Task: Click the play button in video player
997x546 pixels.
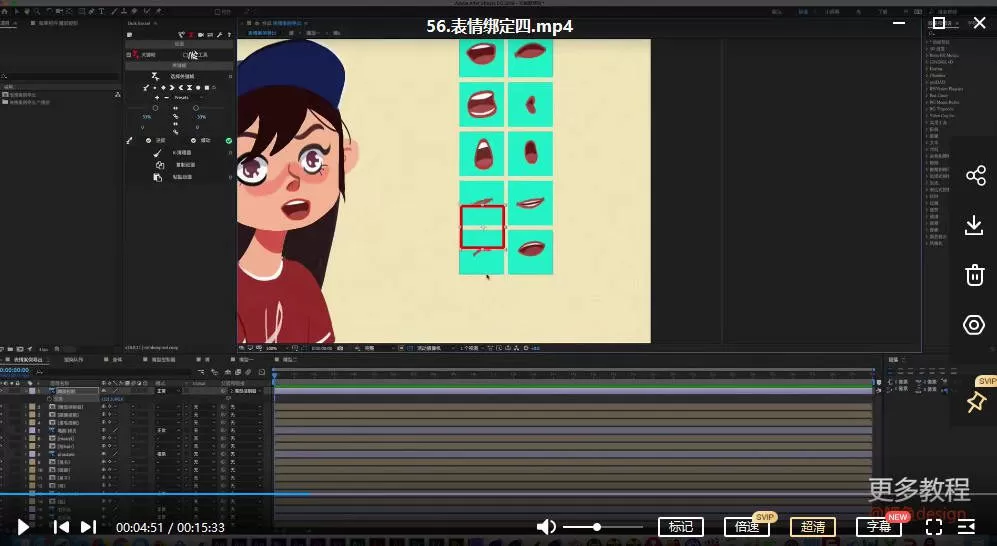Action: (x=23, y=526)
